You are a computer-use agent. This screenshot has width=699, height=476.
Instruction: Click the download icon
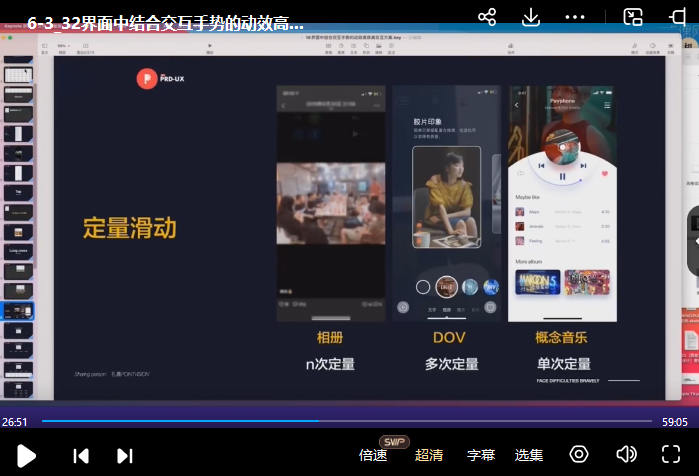click(532, 17)
